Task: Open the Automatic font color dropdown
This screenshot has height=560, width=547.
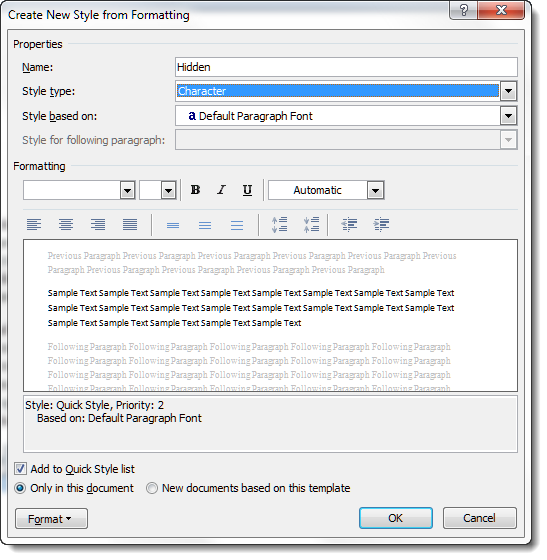Action: (375, 190)
